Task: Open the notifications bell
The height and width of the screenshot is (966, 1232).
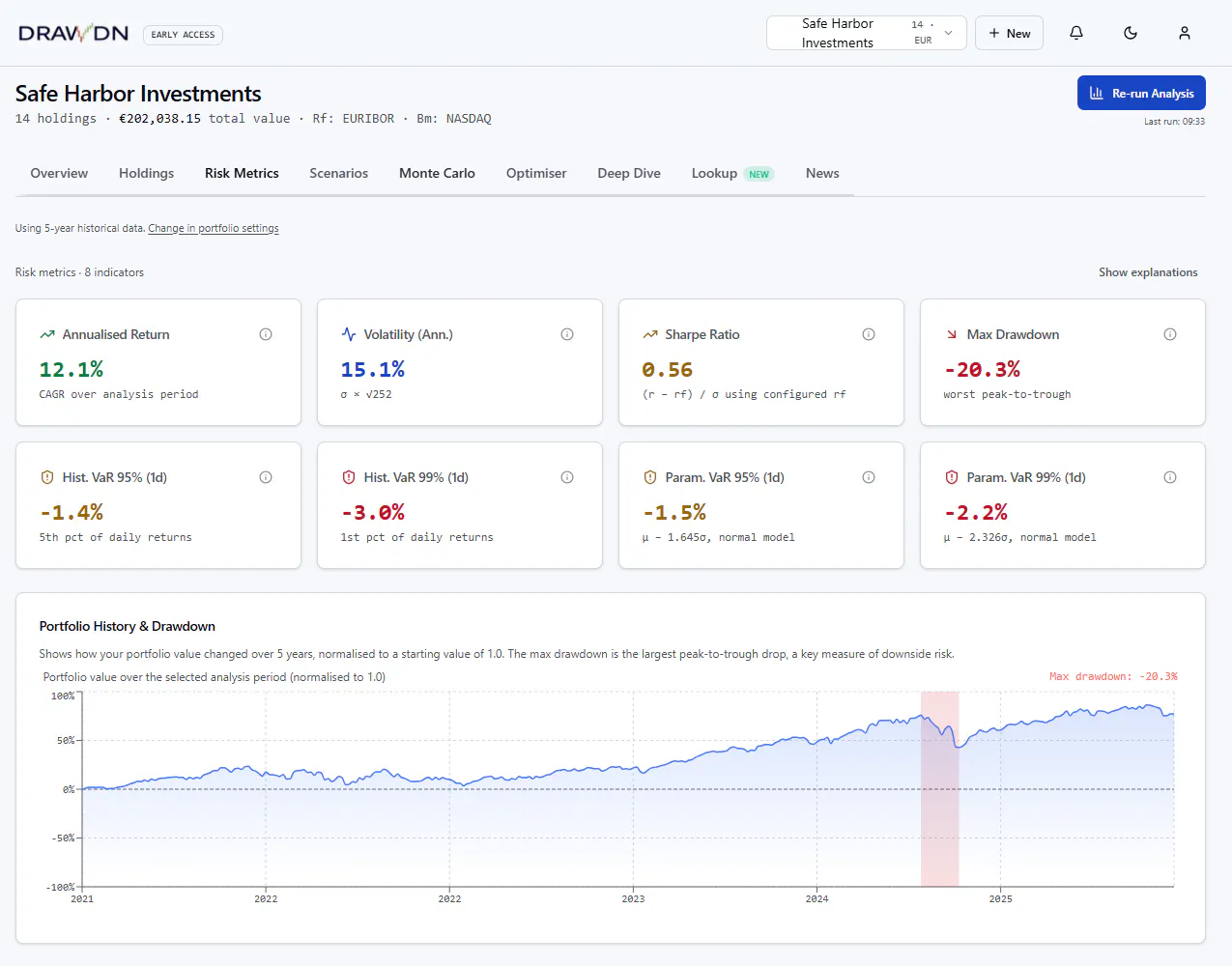Action: [x=1076, y=33]
